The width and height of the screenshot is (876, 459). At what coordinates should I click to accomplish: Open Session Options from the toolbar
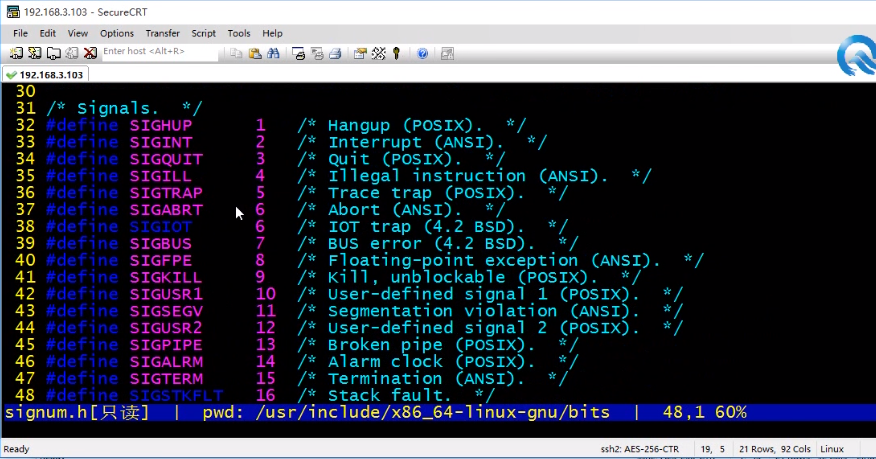[361, 53]
